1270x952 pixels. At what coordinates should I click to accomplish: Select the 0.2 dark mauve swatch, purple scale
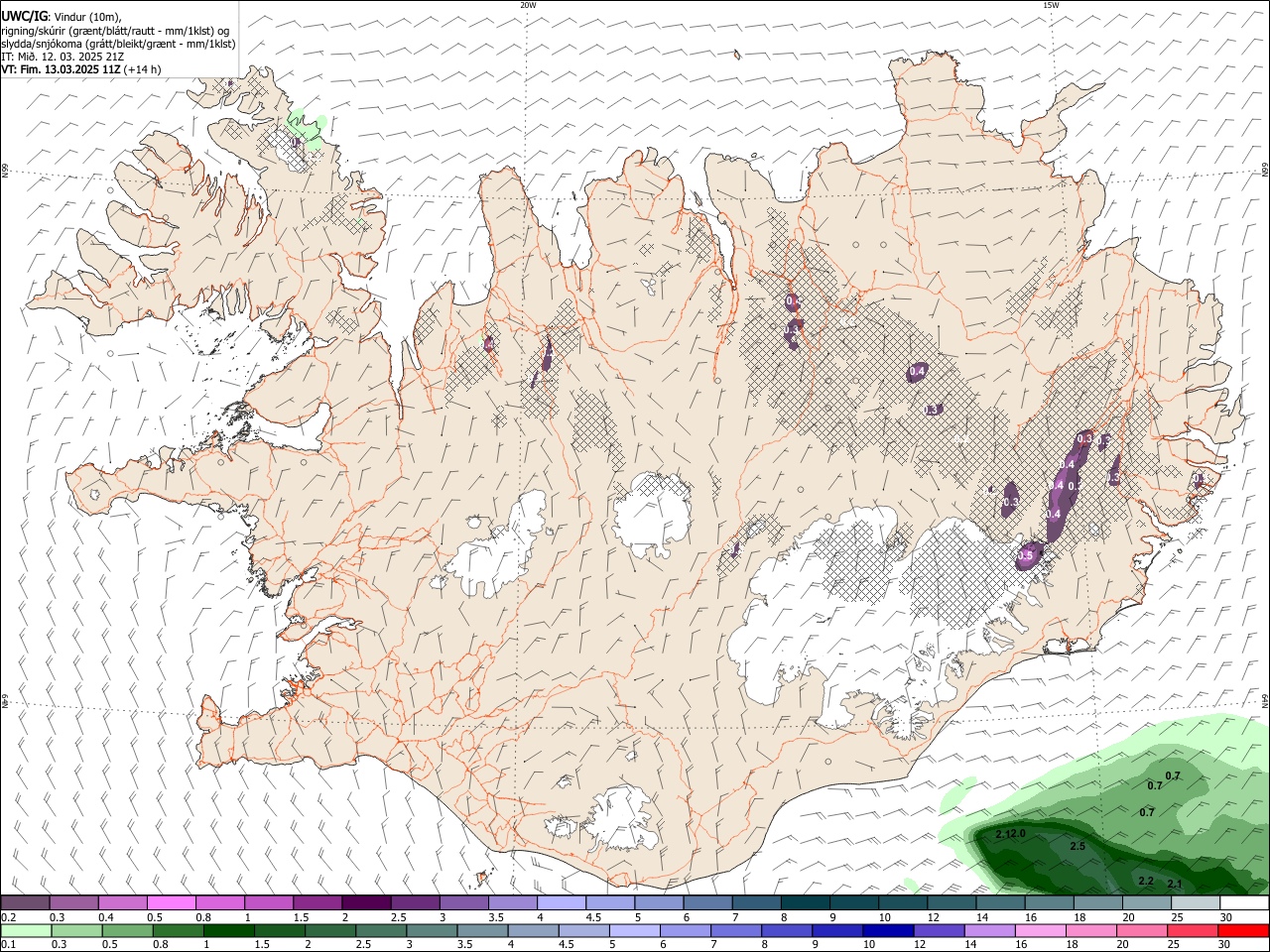coord(25,902)
